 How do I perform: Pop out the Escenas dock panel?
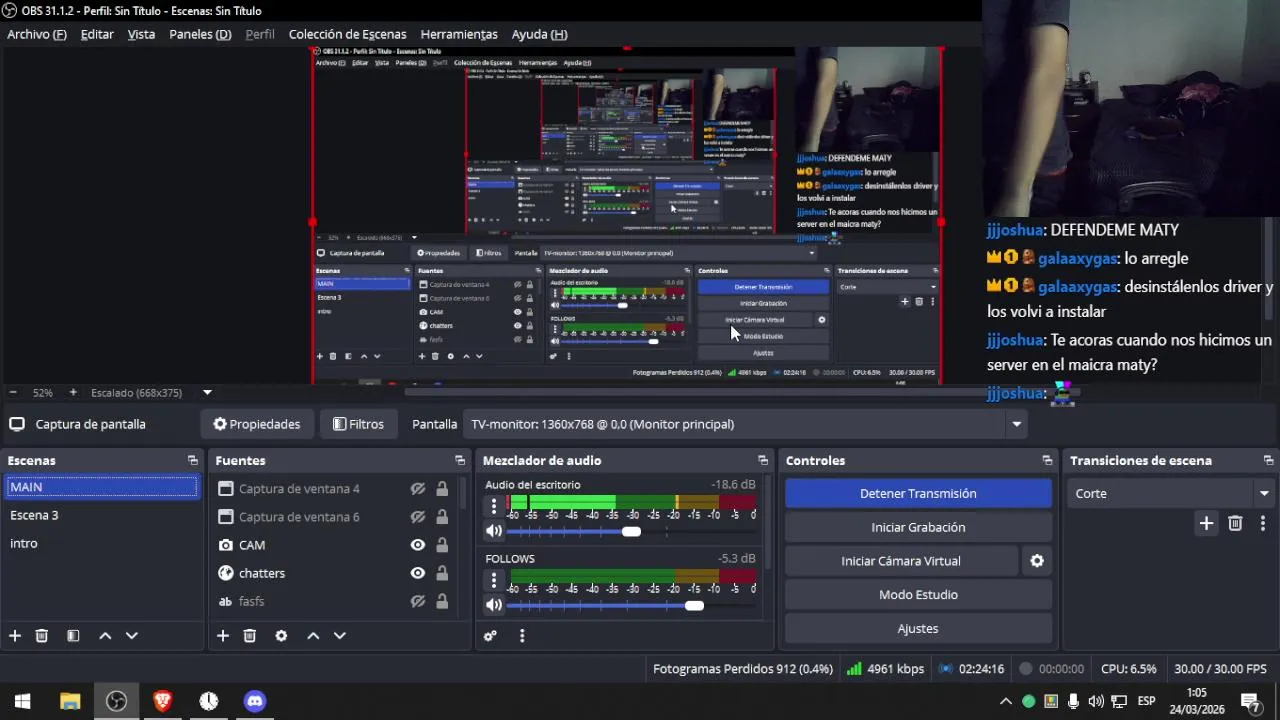tap(193, 461)
